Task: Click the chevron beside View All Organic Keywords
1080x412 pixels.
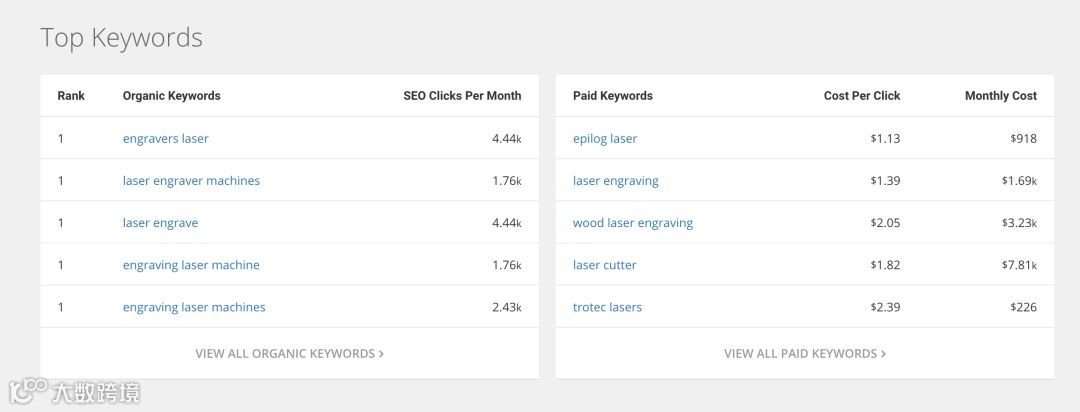Action: pyautogui.click(x=382, y=353)
